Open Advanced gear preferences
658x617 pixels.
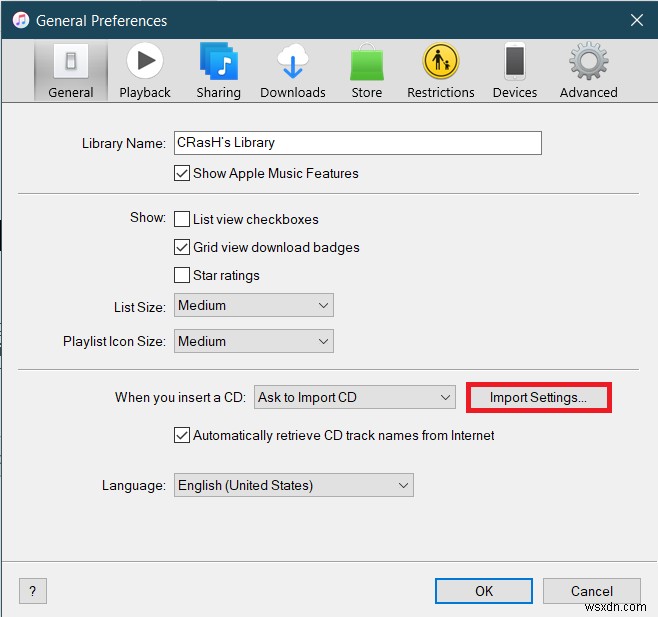click(588, 71)
